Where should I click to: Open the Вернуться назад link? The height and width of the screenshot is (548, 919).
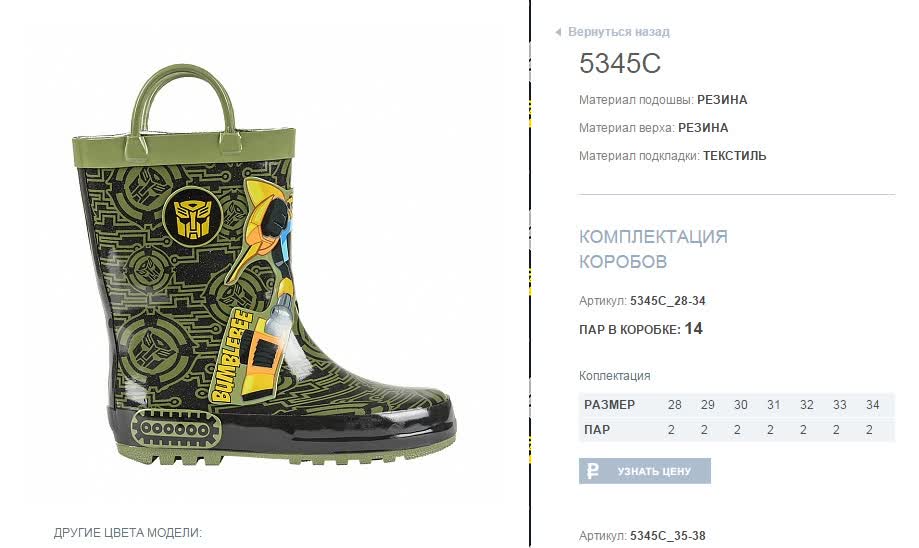(x=618, y=32)
